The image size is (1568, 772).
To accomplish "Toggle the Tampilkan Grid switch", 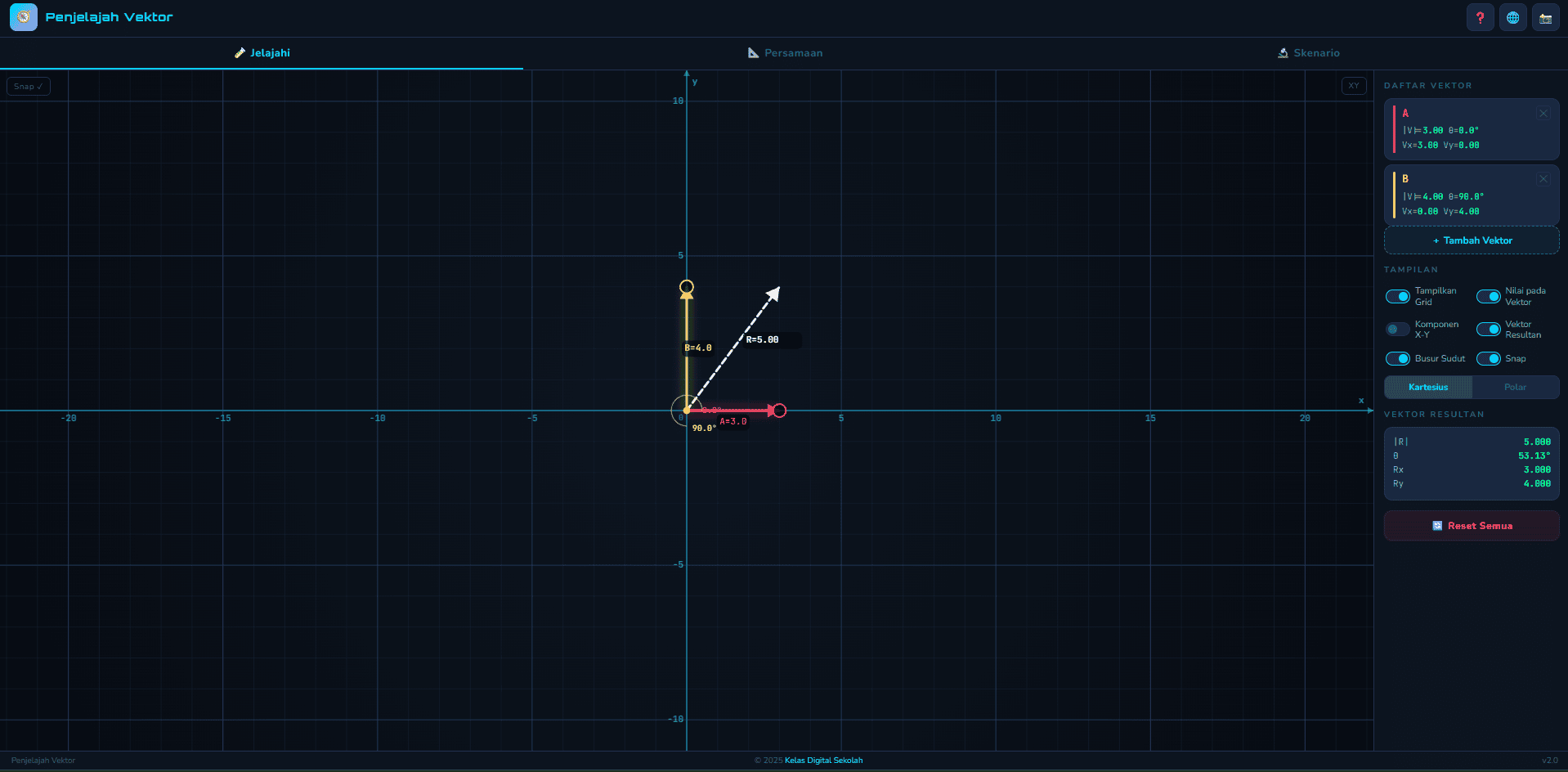I will (x=1398, y=296).
